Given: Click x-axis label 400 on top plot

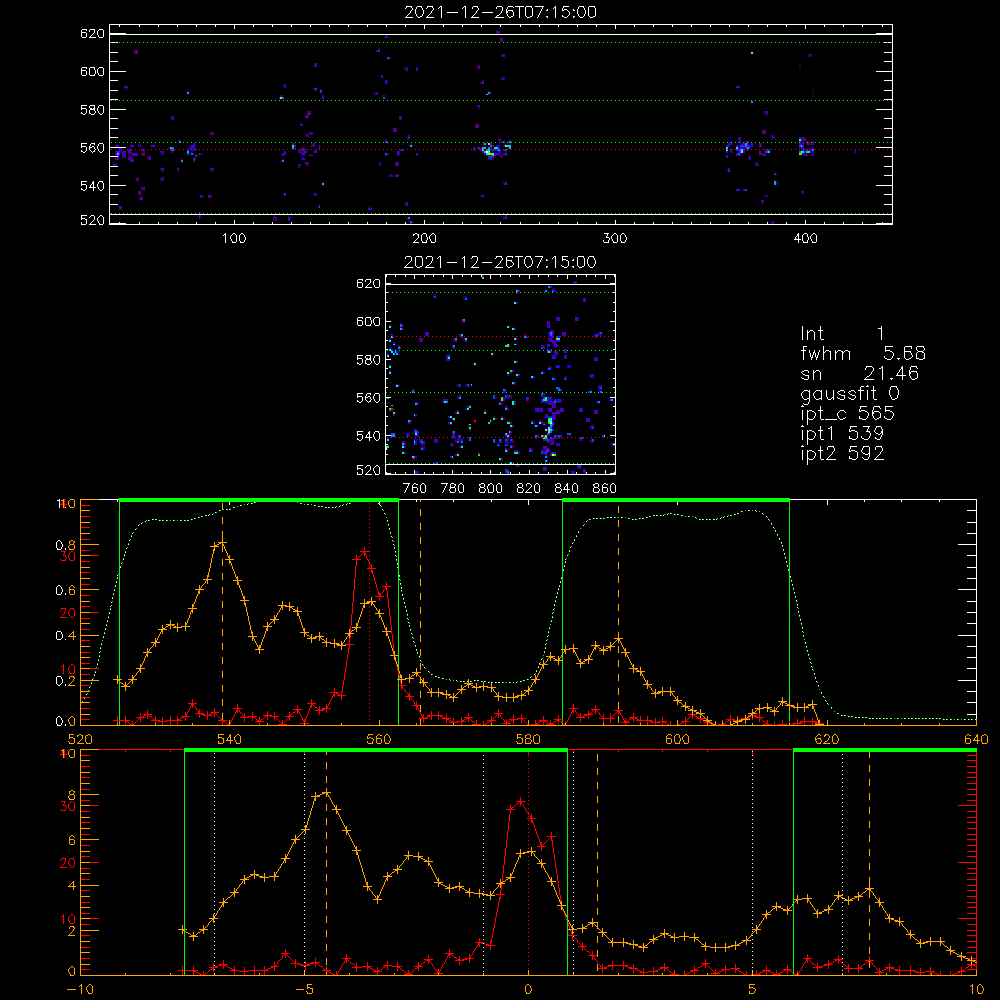Looking at the screenshot, I should point(805,239).
